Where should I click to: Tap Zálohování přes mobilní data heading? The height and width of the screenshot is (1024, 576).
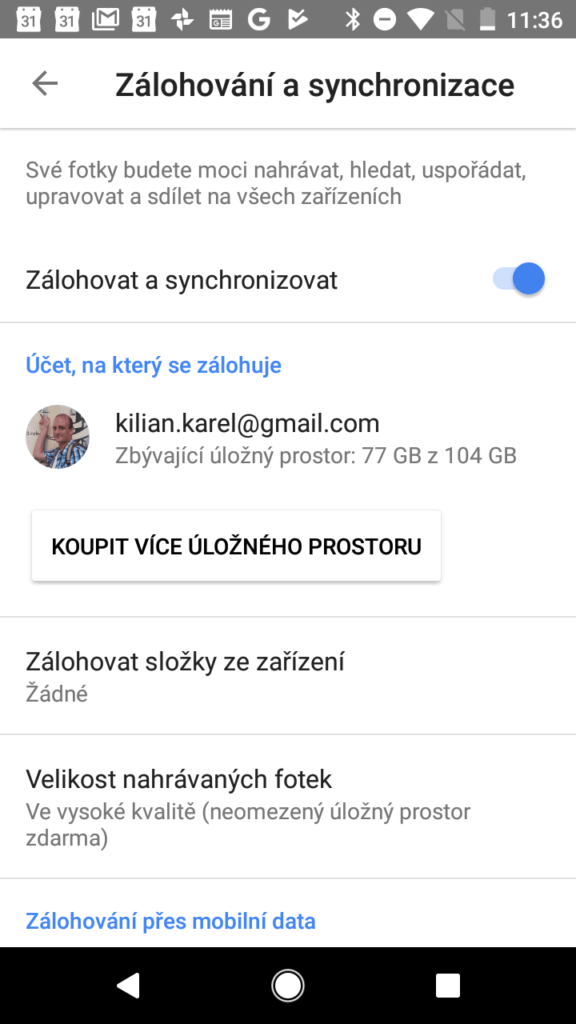170,921
